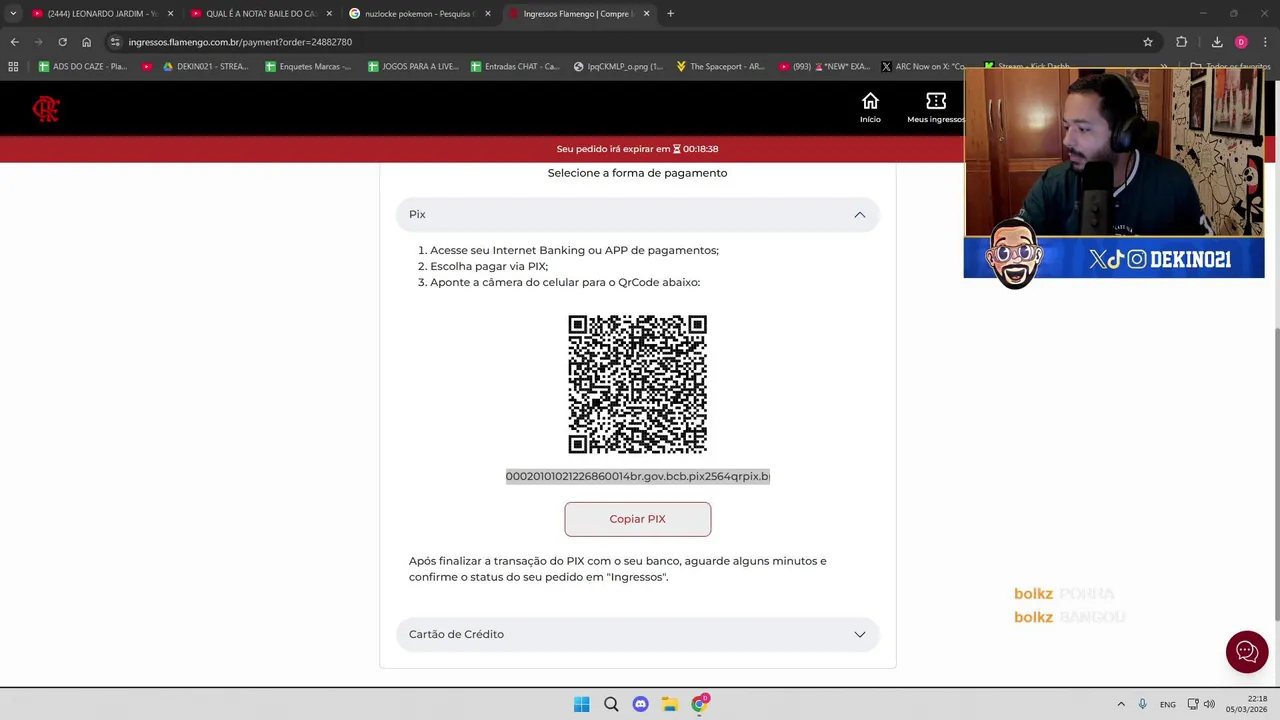1280x720 pixels.
Task: Close the LEONARDO JARDIM YouTube tab
Action: coord(170,14)
